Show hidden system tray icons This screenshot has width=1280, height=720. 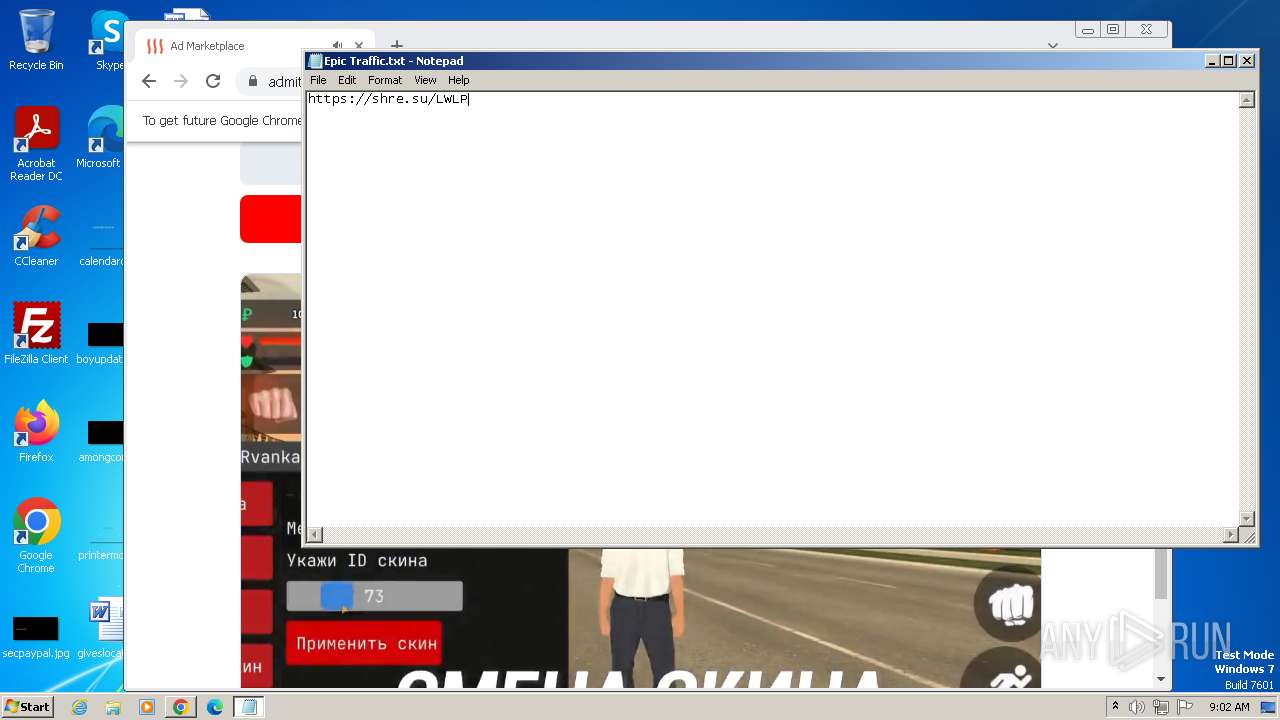tap(1116, 707)
